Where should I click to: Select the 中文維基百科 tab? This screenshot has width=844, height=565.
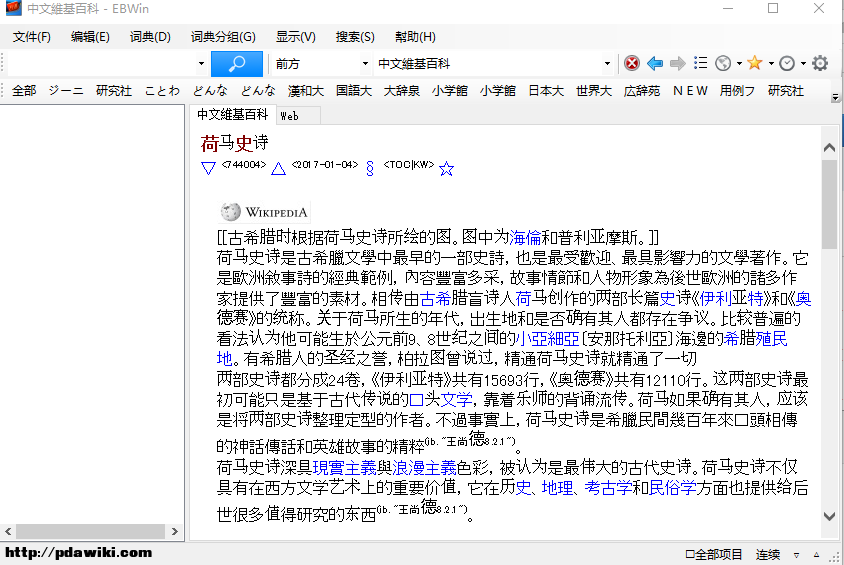tap(233, 115)
